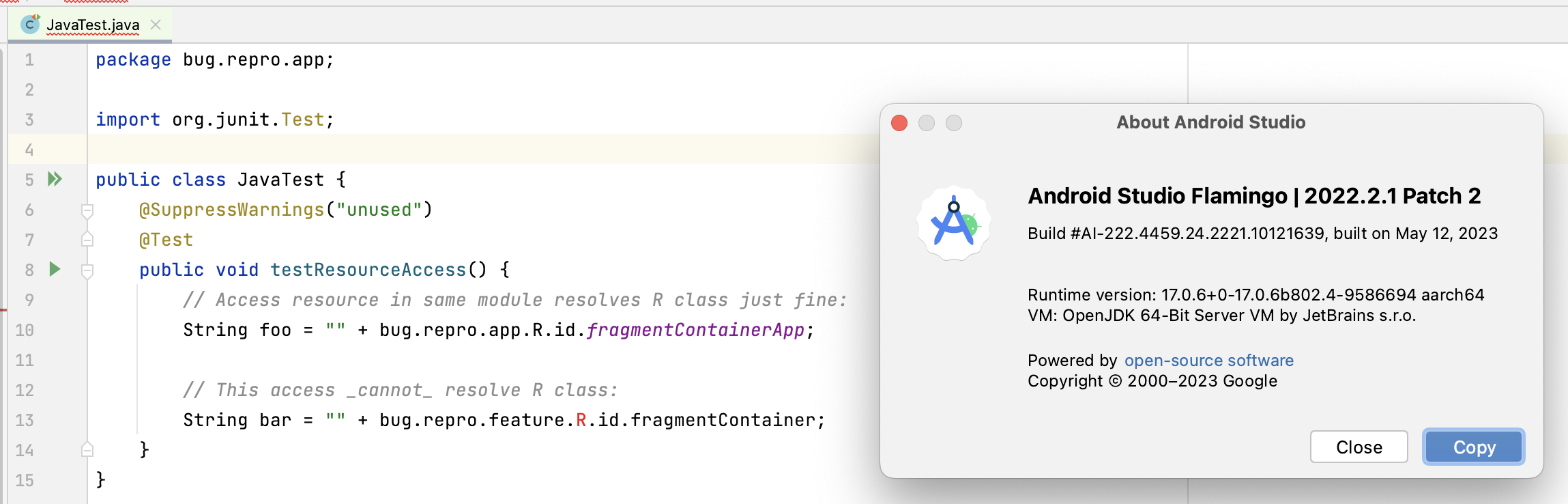Close the About dialog with the red window button
The width and height of the screenshot is (1568, 504).
(x=899, y=123)
